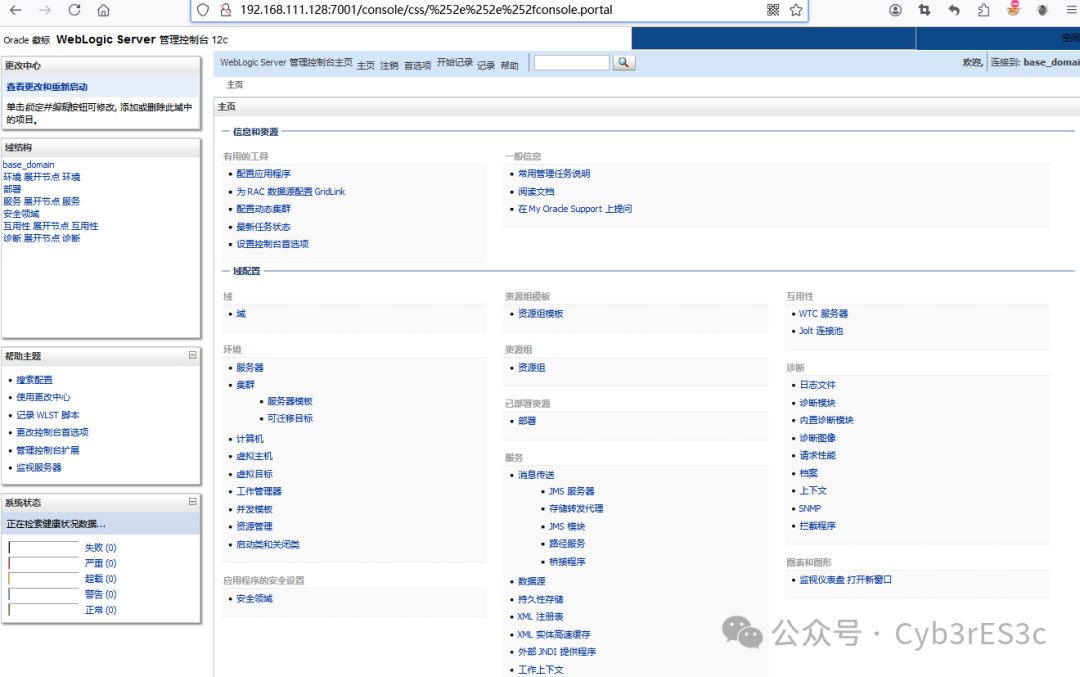
Task: Click 失败 (0) health status
Action: [x=101, y=548]
